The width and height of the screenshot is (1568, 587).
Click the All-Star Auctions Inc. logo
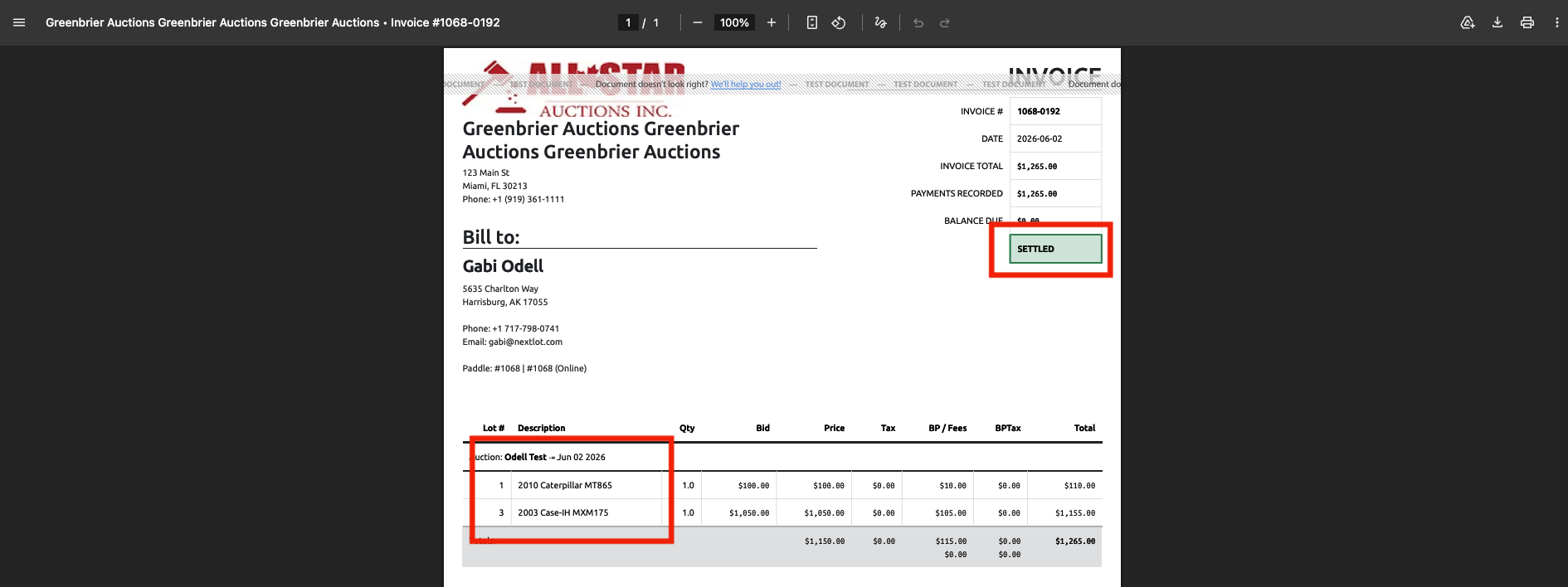(x=574, y=90)
